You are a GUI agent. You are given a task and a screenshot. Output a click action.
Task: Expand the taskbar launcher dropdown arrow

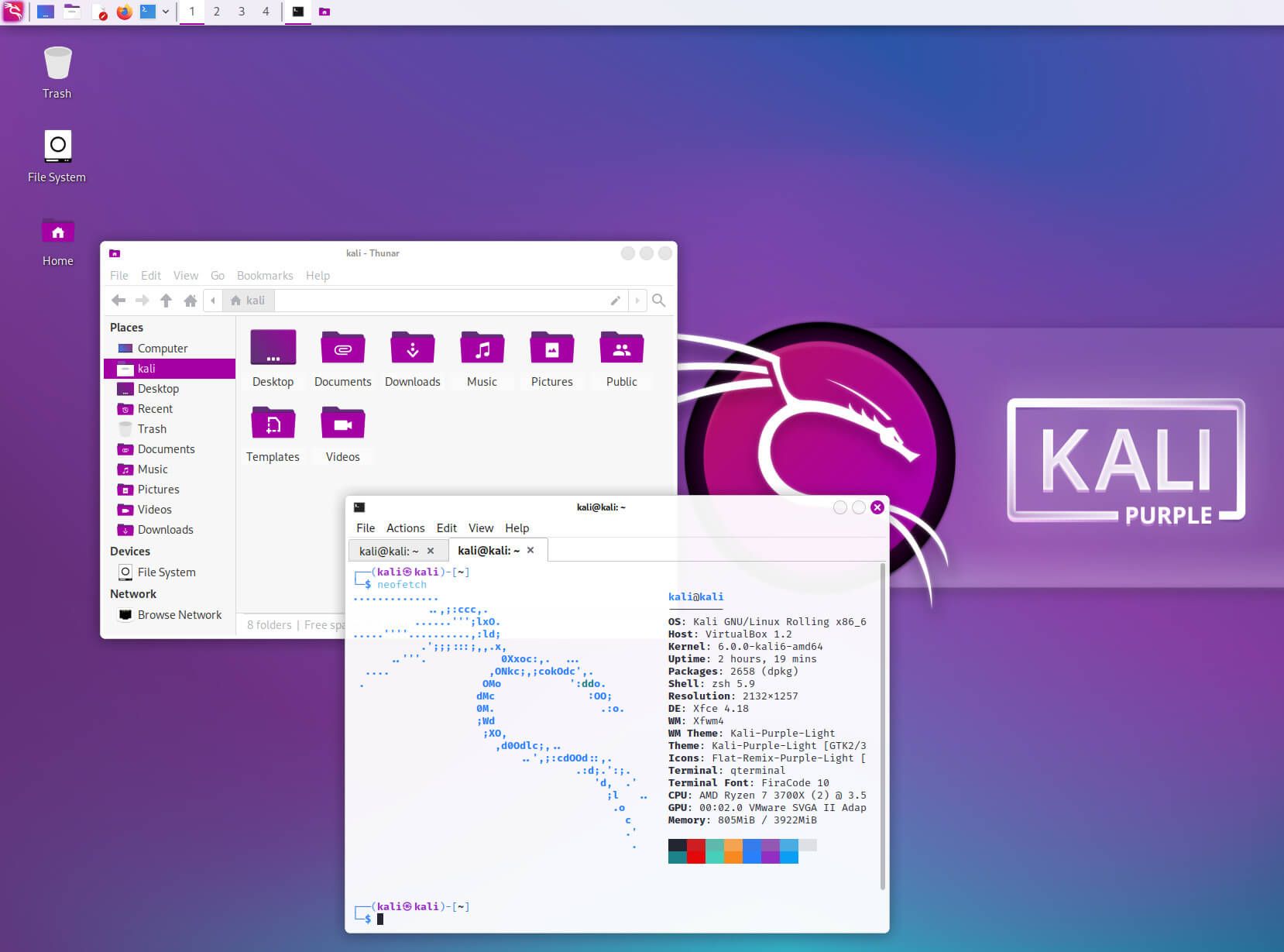[x=164, y=12]
